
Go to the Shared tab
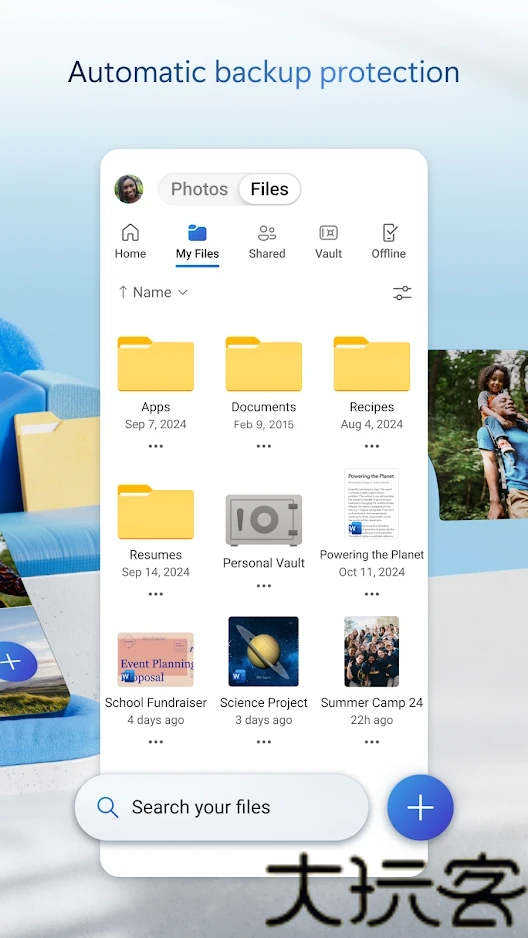(x=267, y=242)
